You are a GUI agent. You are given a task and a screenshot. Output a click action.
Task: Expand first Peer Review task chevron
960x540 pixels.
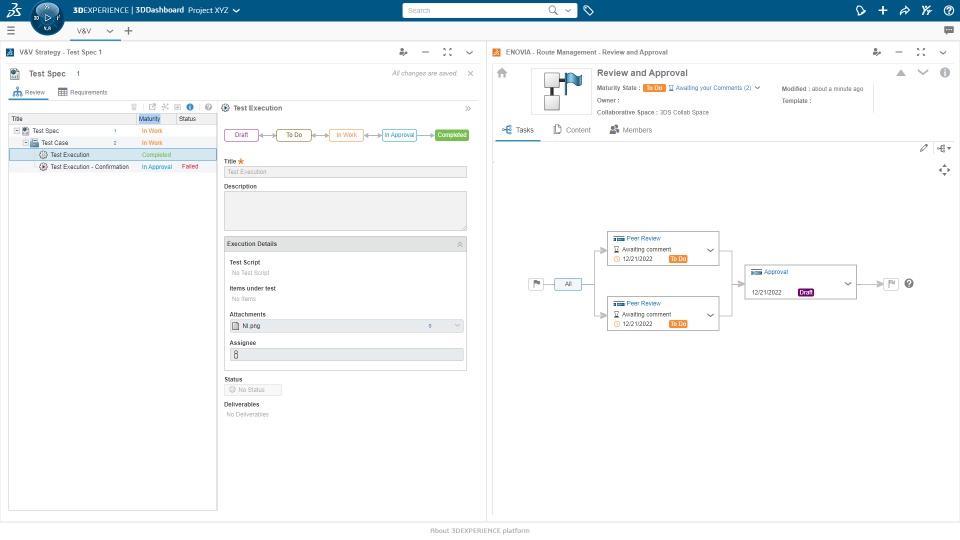710,250
